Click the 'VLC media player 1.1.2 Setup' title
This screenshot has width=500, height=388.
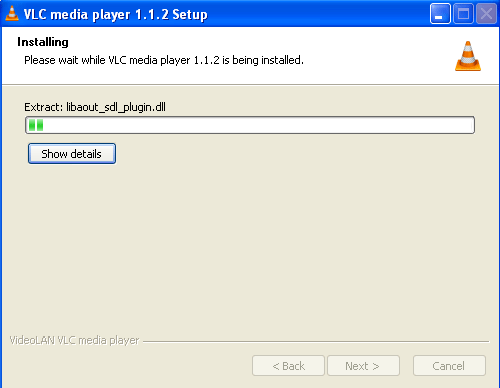tap(116, 15)
